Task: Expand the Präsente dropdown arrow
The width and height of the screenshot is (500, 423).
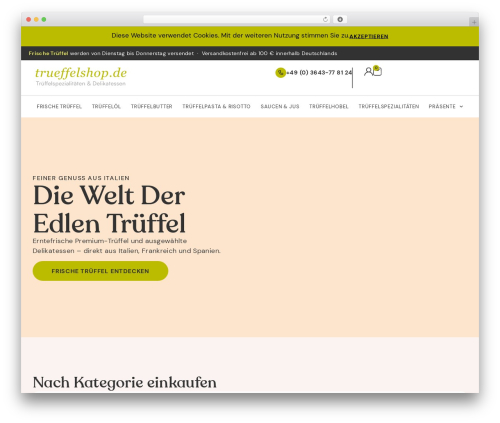Action: coord(461,107)
